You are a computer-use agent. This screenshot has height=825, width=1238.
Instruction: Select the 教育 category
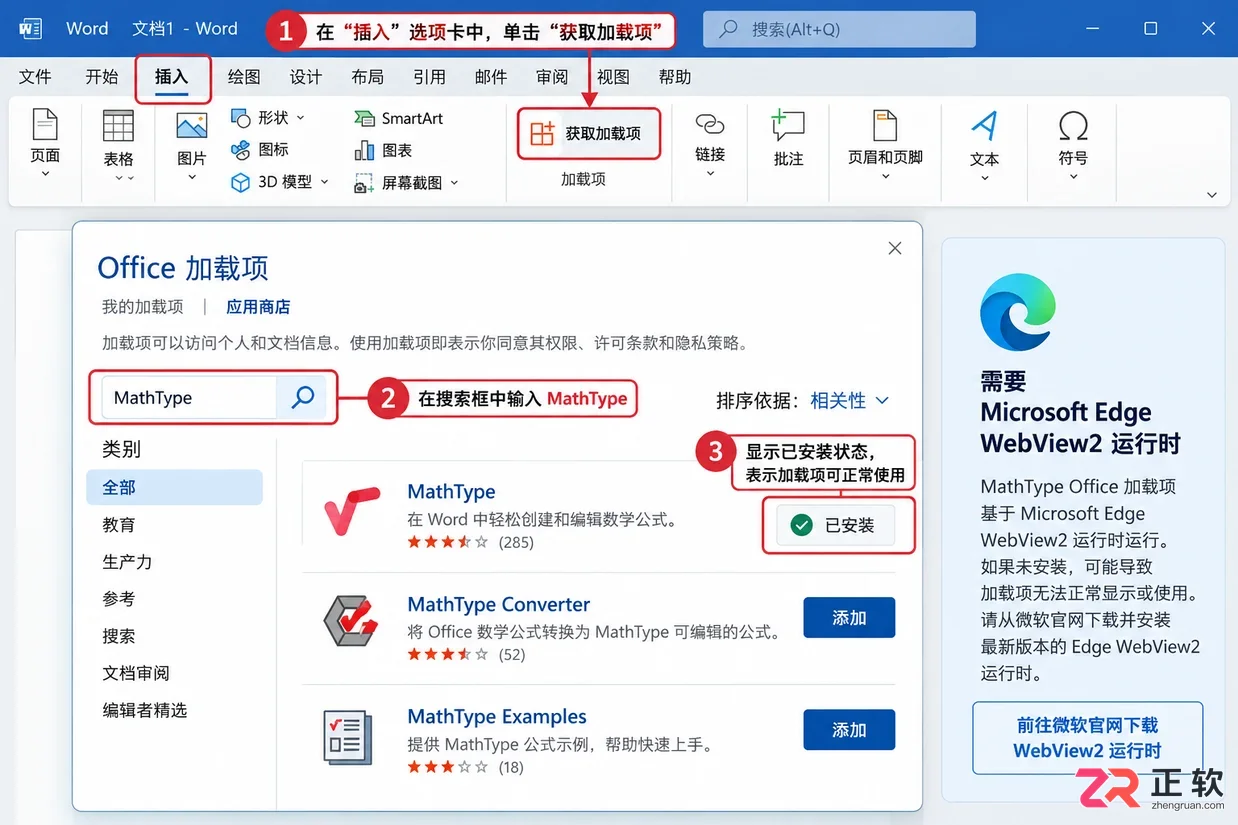pos(119,525)
